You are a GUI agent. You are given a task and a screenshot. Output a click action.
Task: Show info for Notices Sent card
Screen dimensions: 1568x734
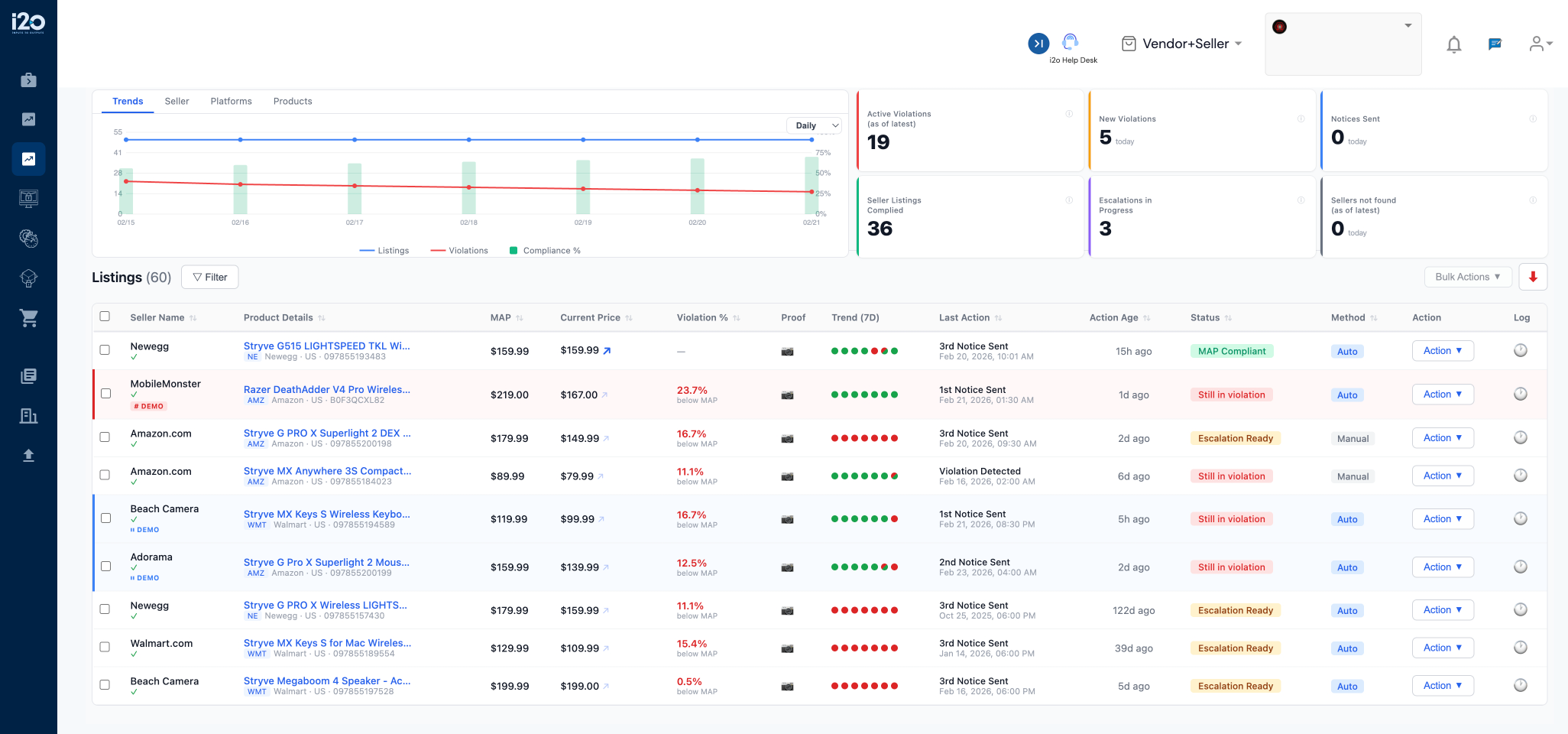tap(1533, 119)
